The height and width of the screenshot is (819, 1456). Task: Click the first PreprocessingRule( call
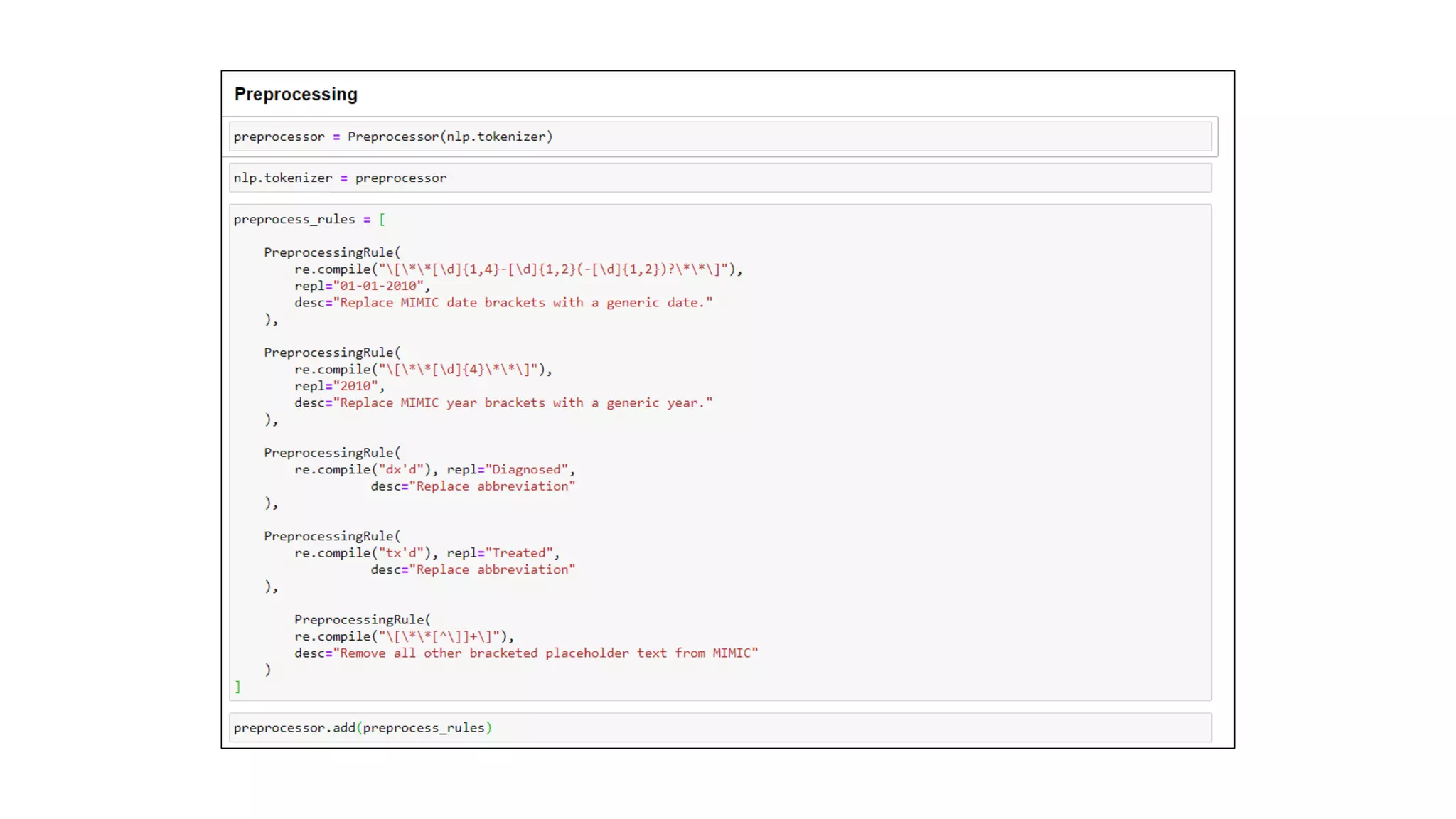click(331, 252)
